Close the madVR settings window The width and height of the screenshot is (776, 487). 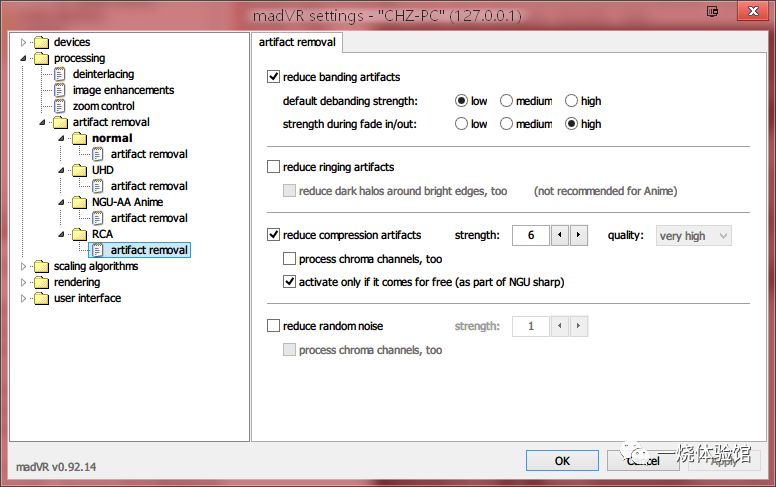753,11
